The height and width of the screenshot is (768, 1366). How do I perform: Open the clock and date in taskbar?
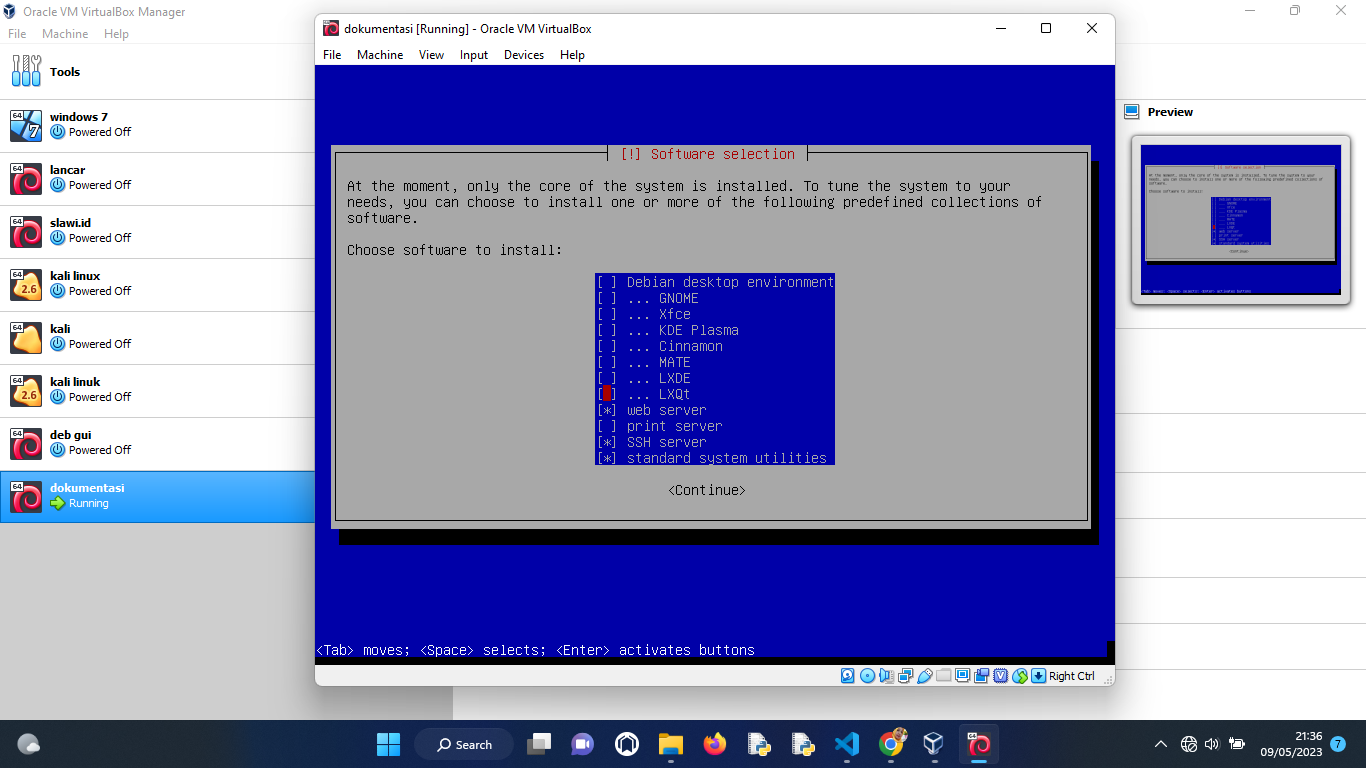pyautogui.click(x=1291, y=744)
